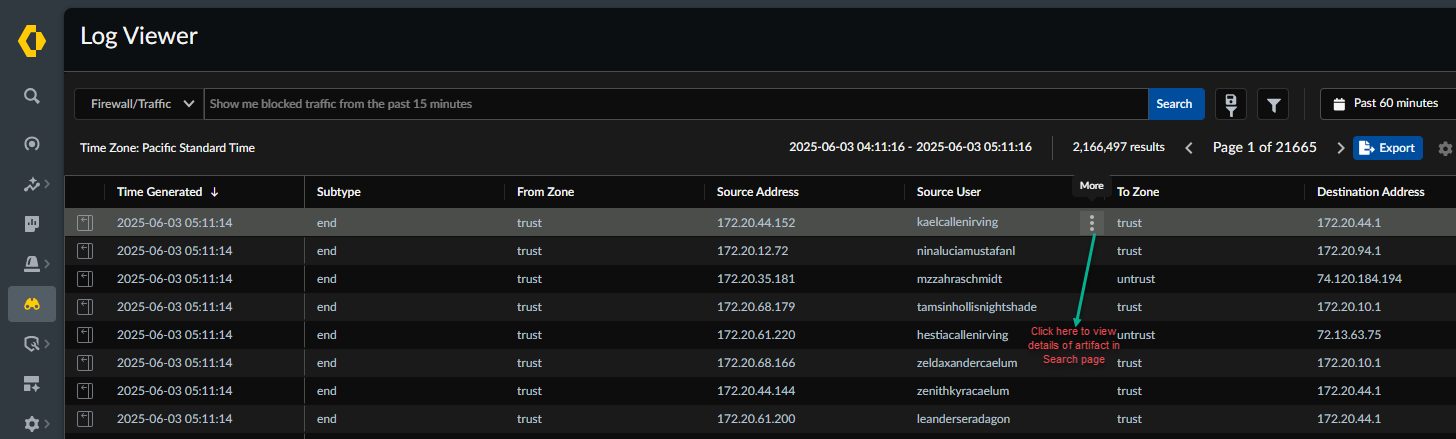Expand the Firewall/Traffic log type dropdown
This screenshot has width=1456, height=439.
pos(140,104)
